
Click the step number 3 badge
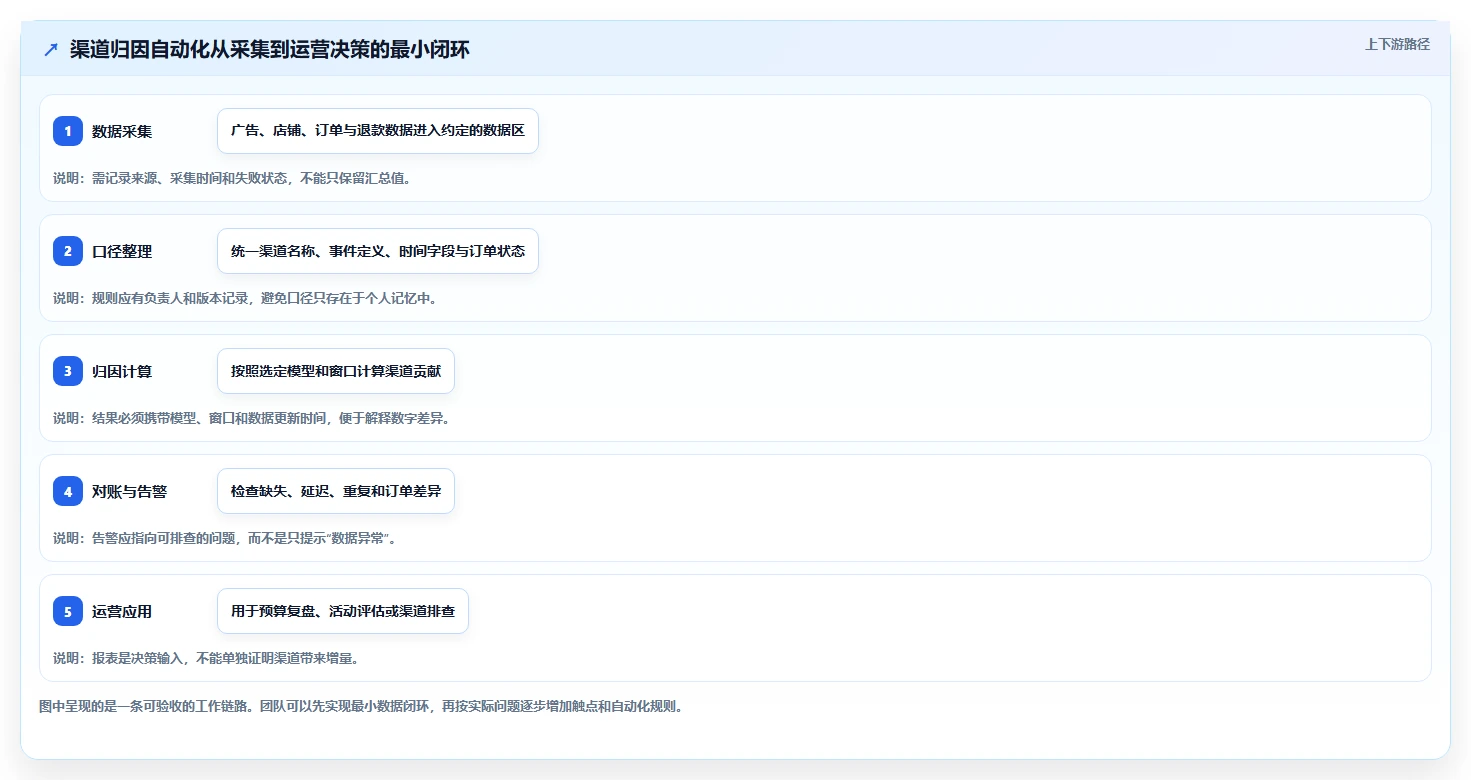coord(68,371)
